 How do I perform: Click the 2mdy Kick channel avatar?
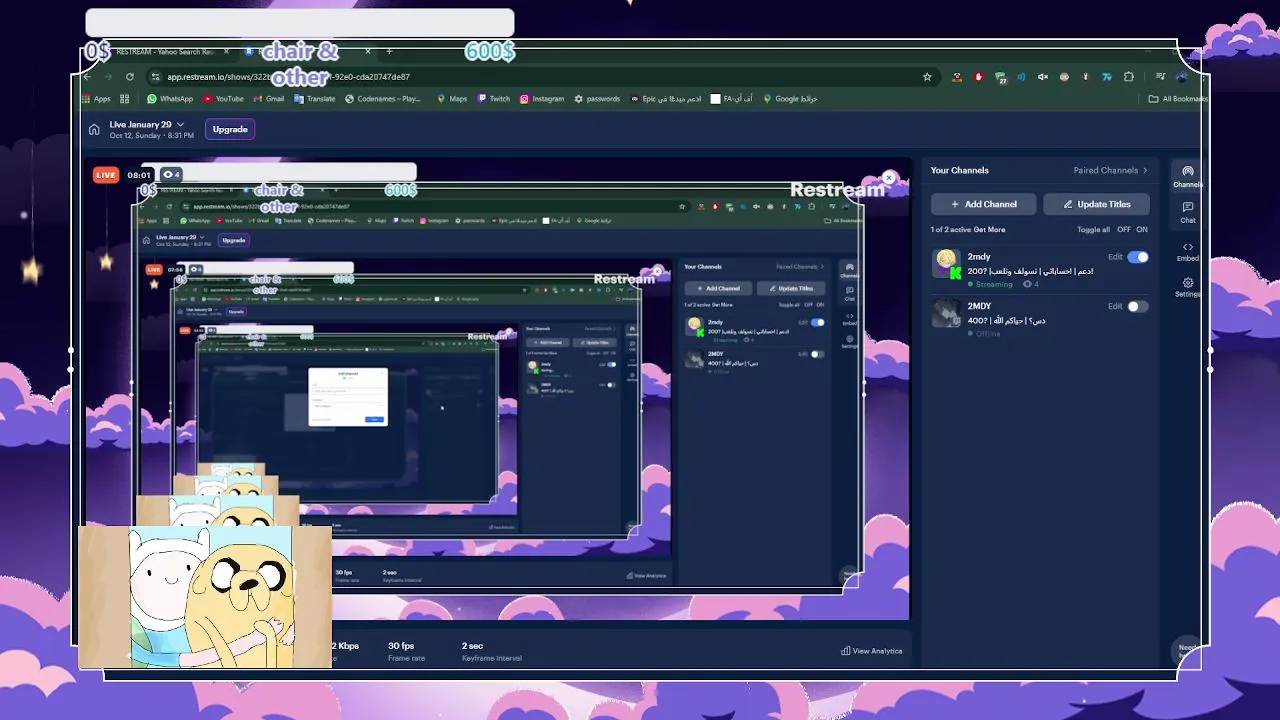946,263
